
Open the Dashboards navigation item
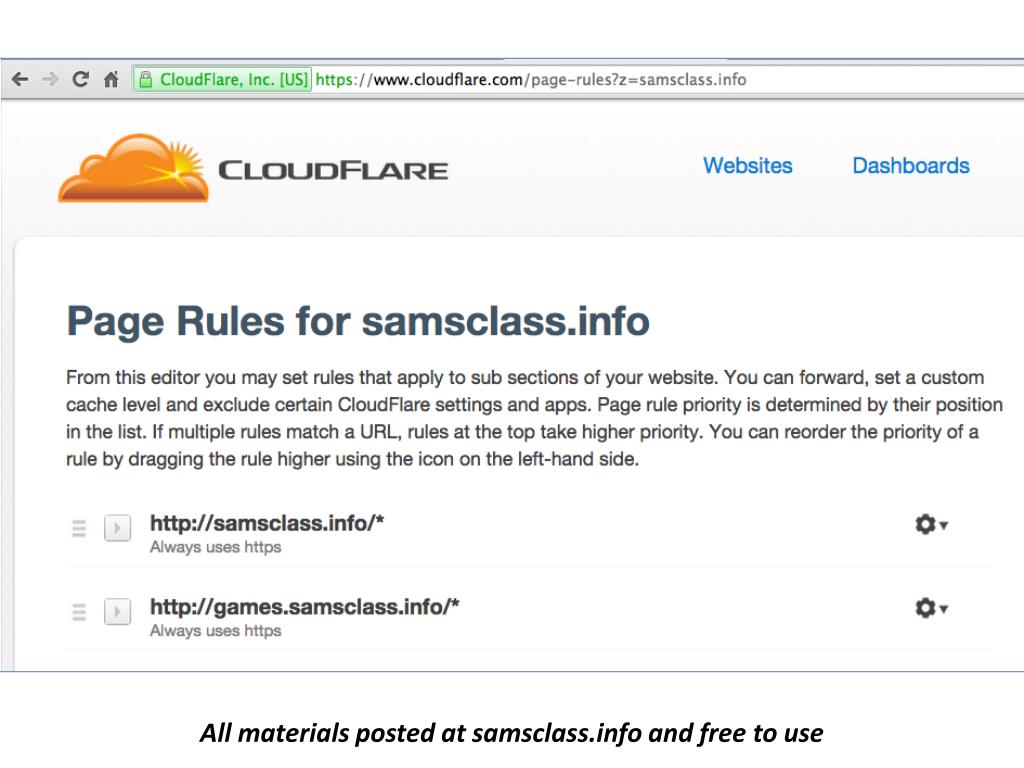911,166
